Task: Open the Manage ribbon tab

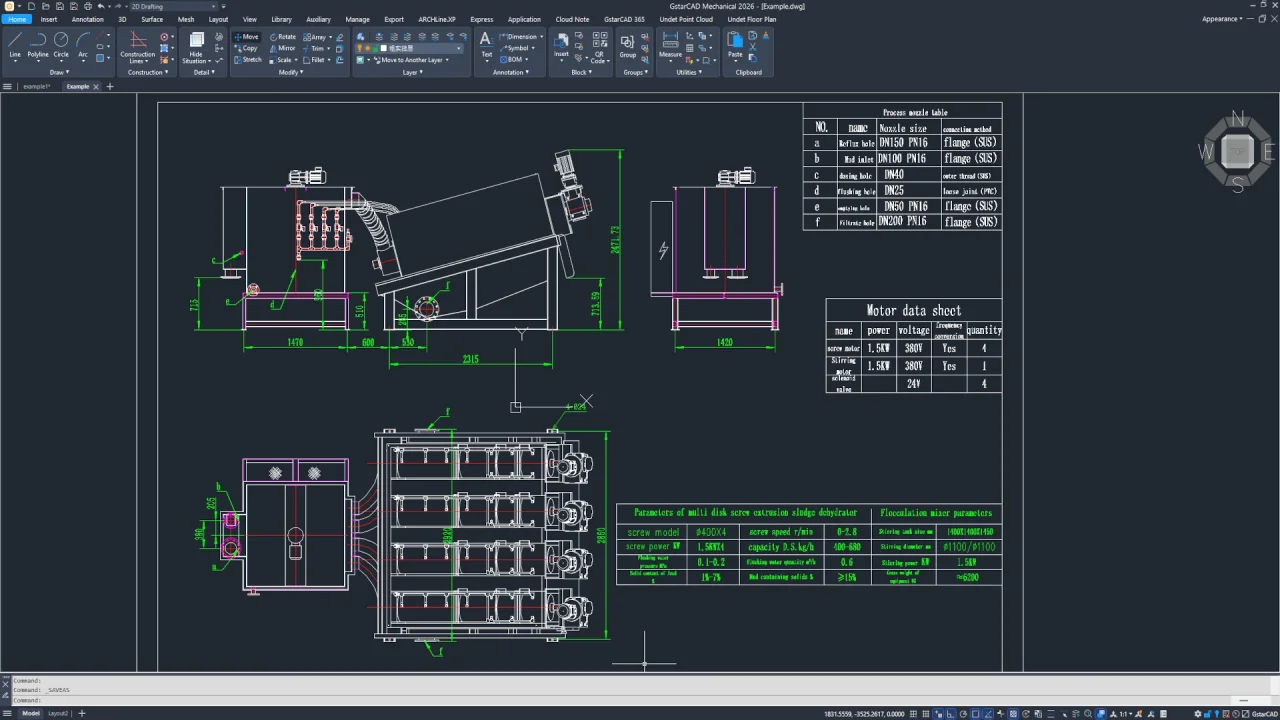Action: point(357,19)
